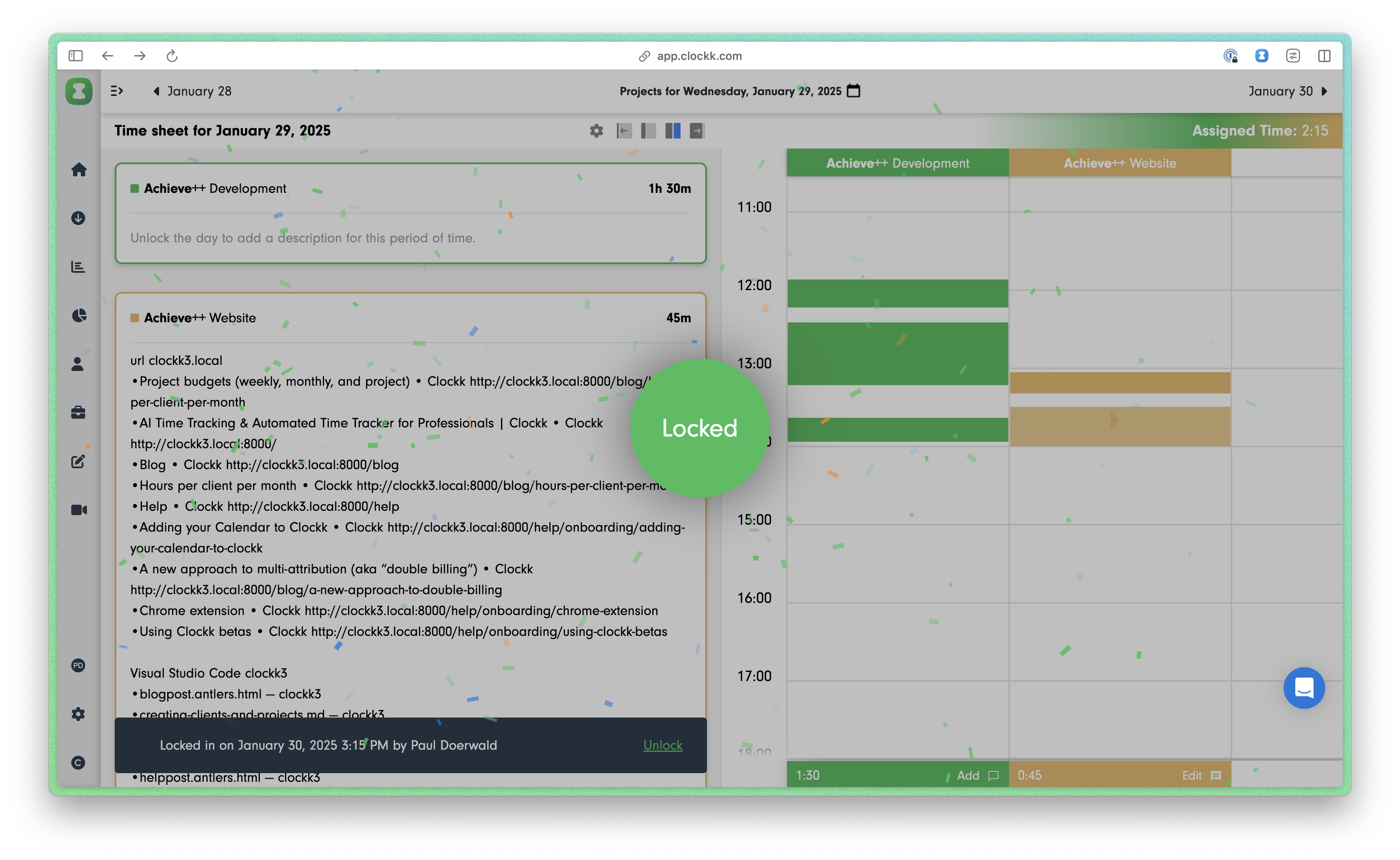
Task: Open the video camera sidebar icon
Action: [79, 509]
